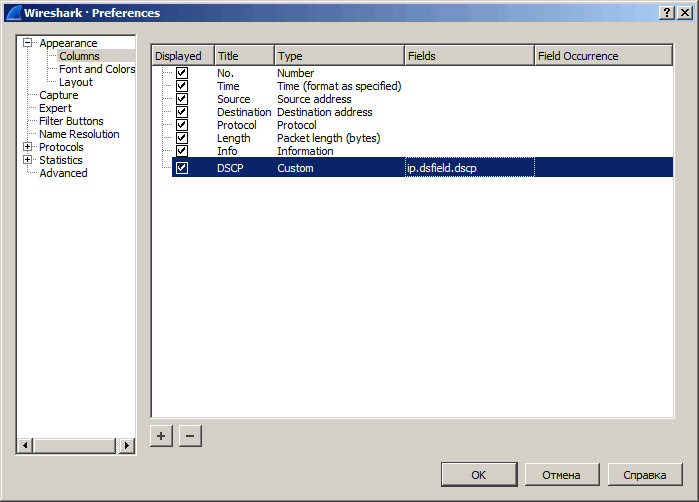Click the minus button to remove column

[x=190, y=436]
